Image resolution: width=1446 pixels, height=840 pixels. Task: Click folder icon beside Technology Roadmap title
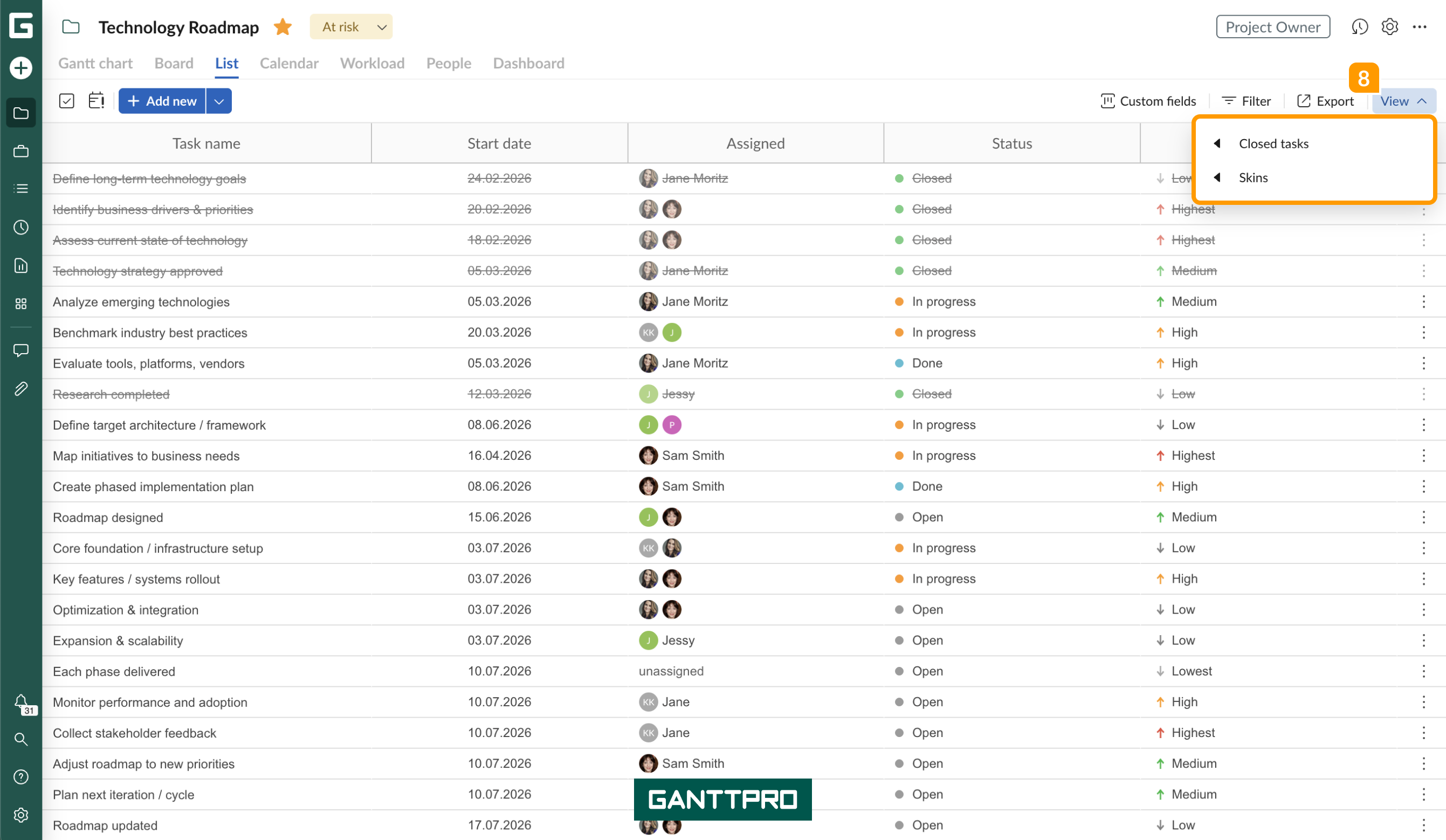point(71,27)
